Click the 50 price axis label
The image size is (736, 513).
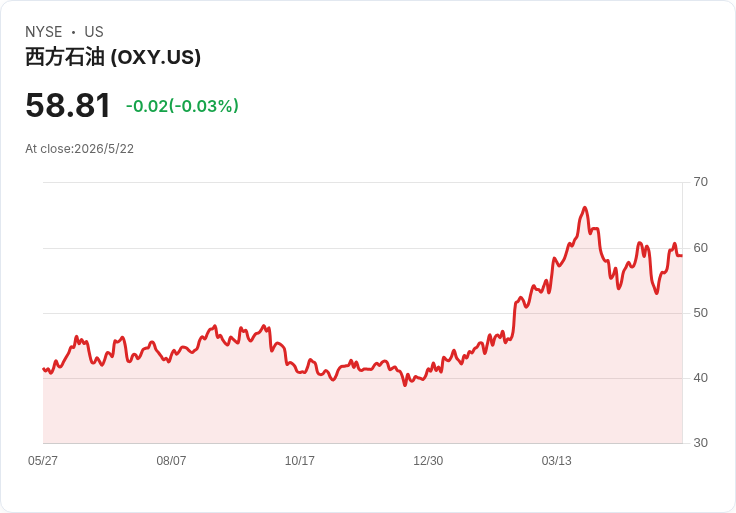click(700, 313)
